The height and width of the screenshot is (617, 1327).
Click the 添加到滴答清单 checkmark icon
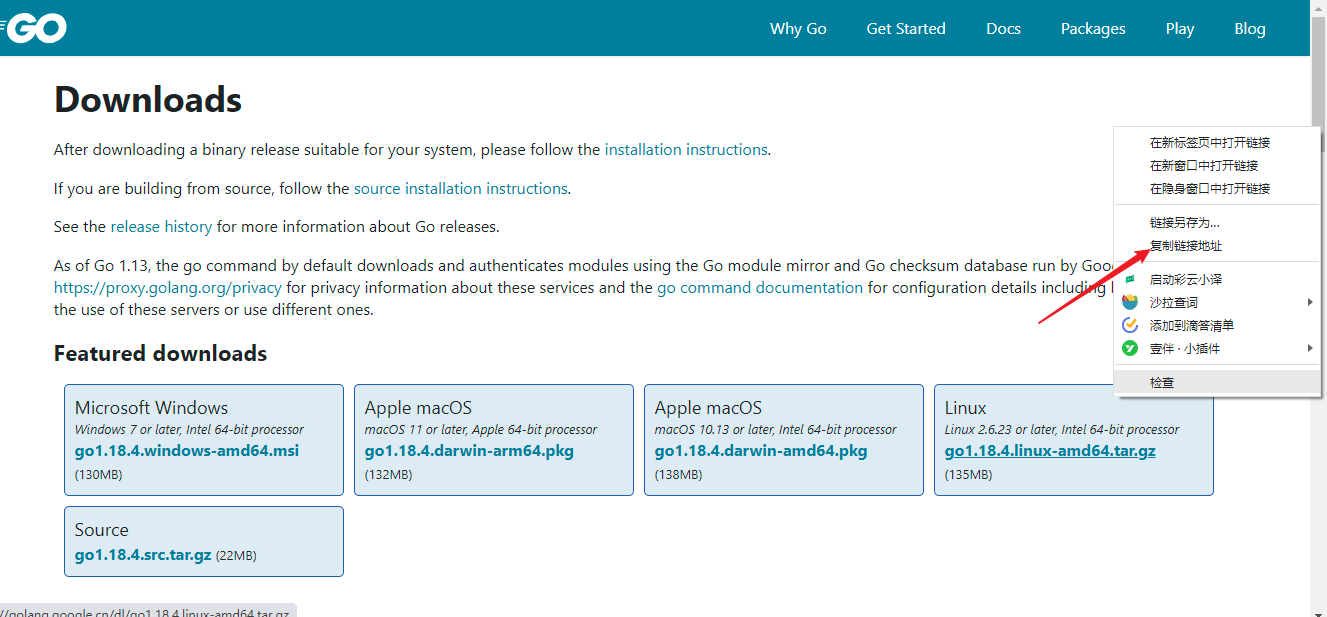click(1130, 325)
